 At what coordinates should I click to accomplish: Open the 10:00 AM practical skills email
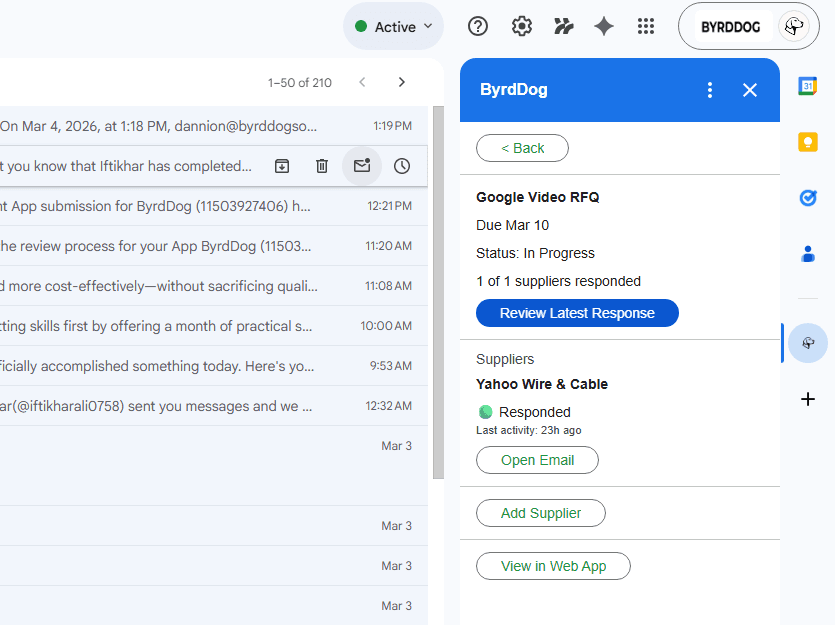pyautogui.click(x=213, y=326)
